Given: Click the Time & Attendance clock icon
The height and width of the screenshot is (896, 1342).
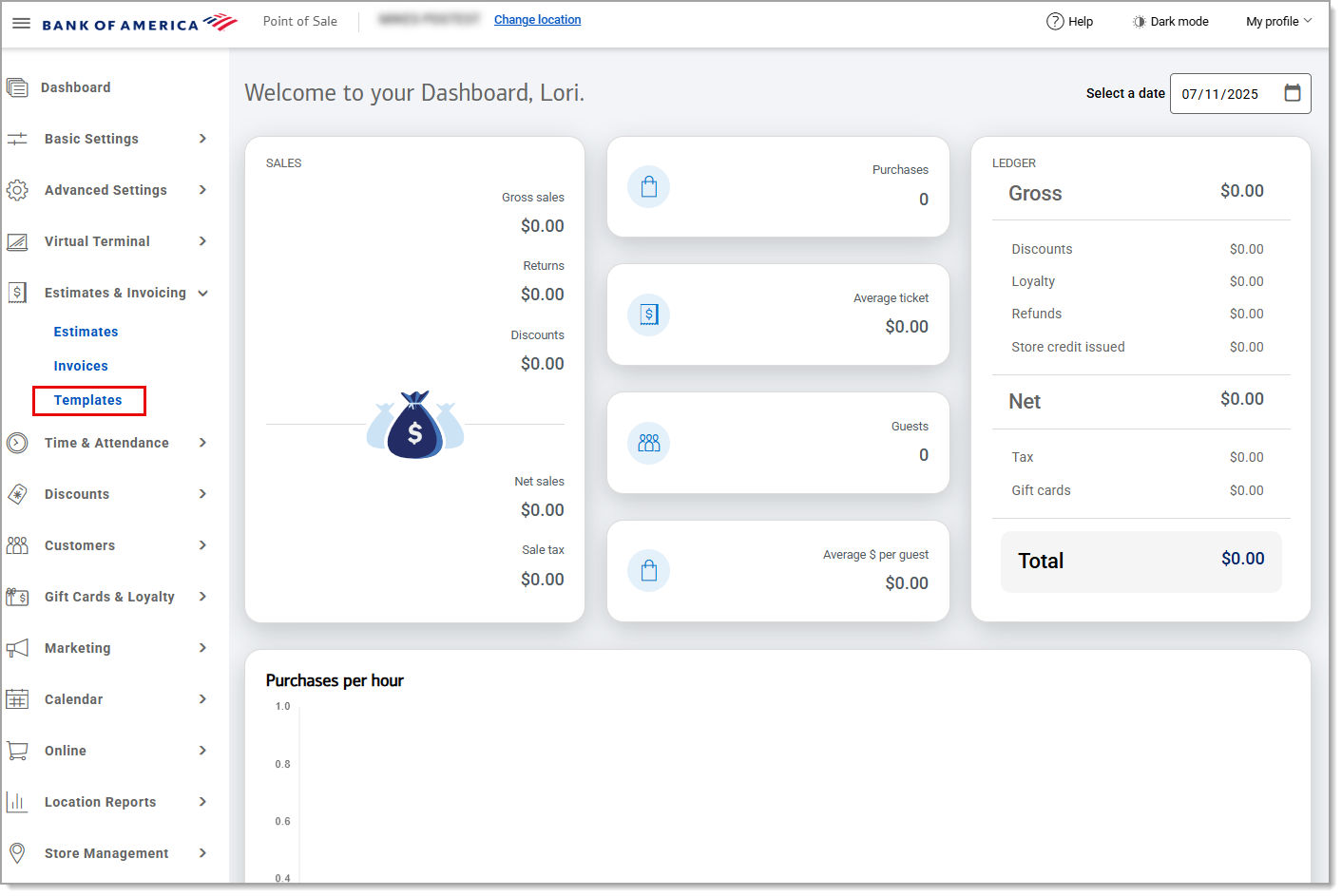Looking at the screenshot, I should coord(17,443).
